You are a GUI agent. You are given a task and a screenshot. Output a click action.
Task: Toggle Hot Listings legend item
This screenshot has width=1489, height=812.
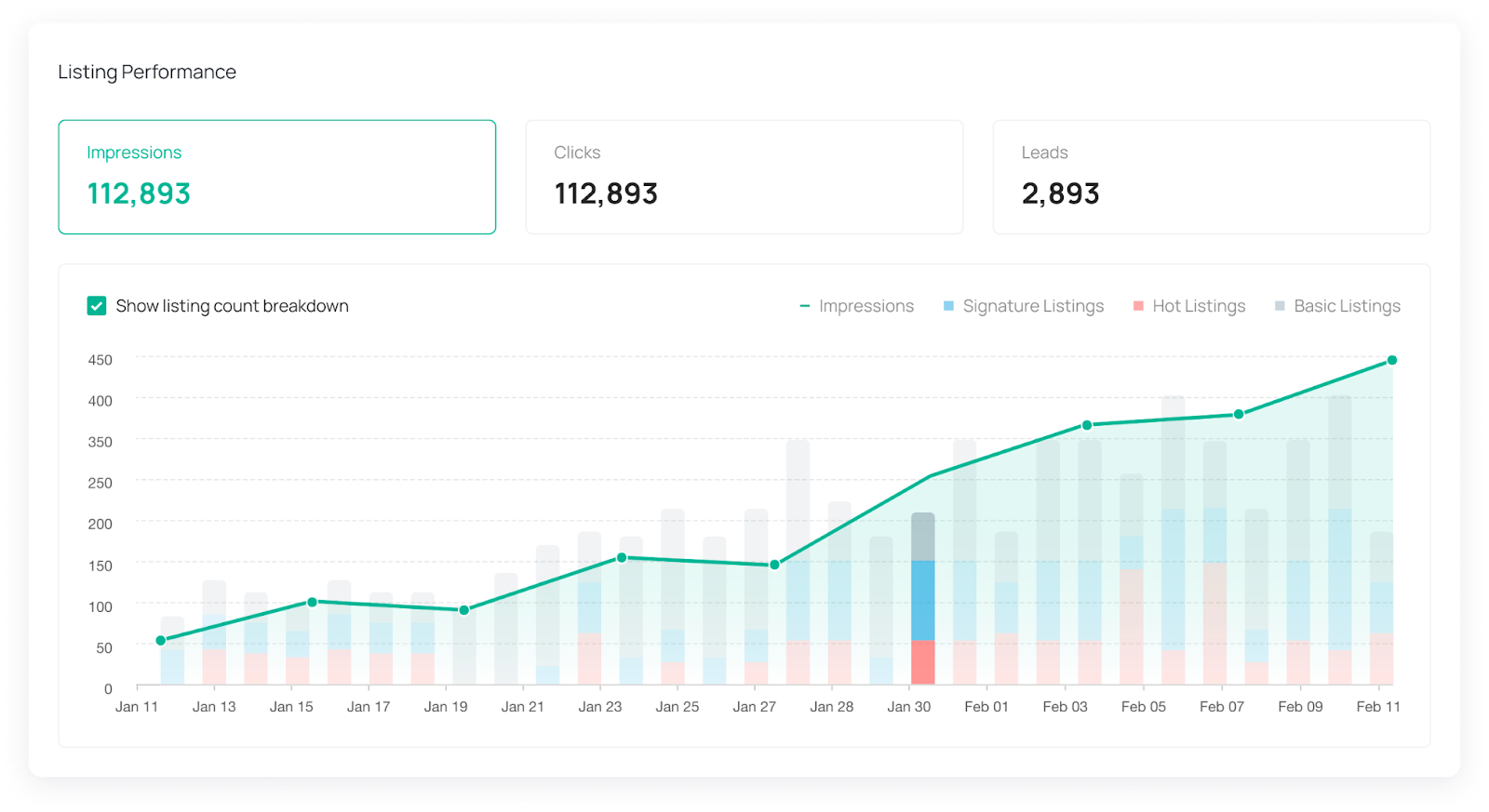pos(1189,306)
